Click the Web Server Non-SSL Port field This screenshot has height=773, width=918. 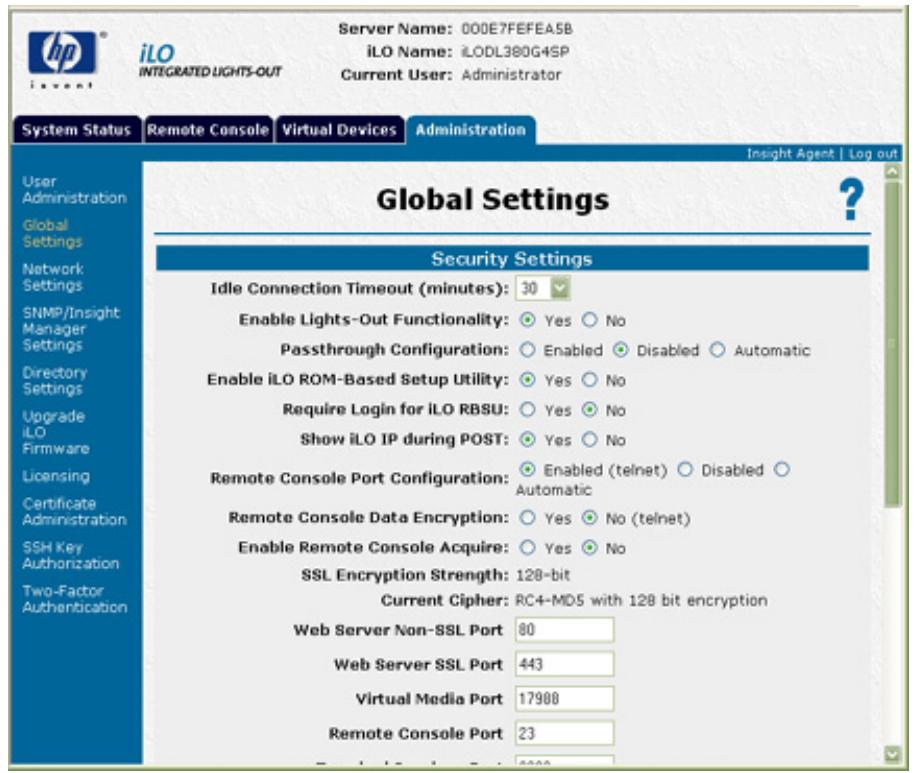[x=564, y=630]
